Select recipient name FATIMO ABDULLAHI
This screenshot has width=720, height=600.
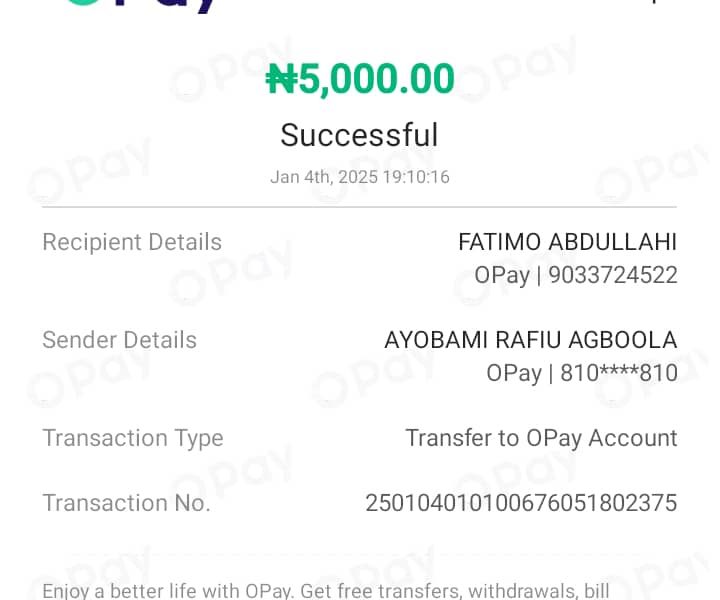tap(567, 242)
